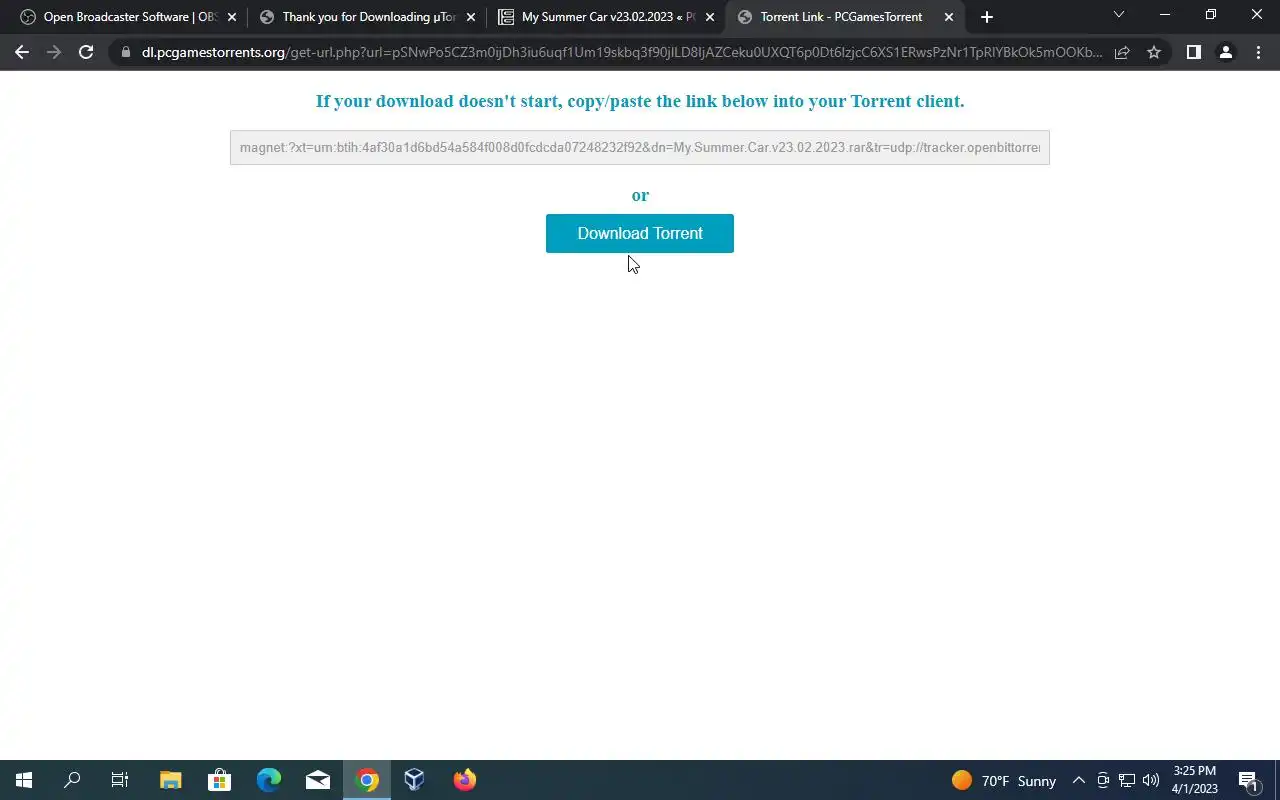Minimize the Chrome window

coord(1165,15)
